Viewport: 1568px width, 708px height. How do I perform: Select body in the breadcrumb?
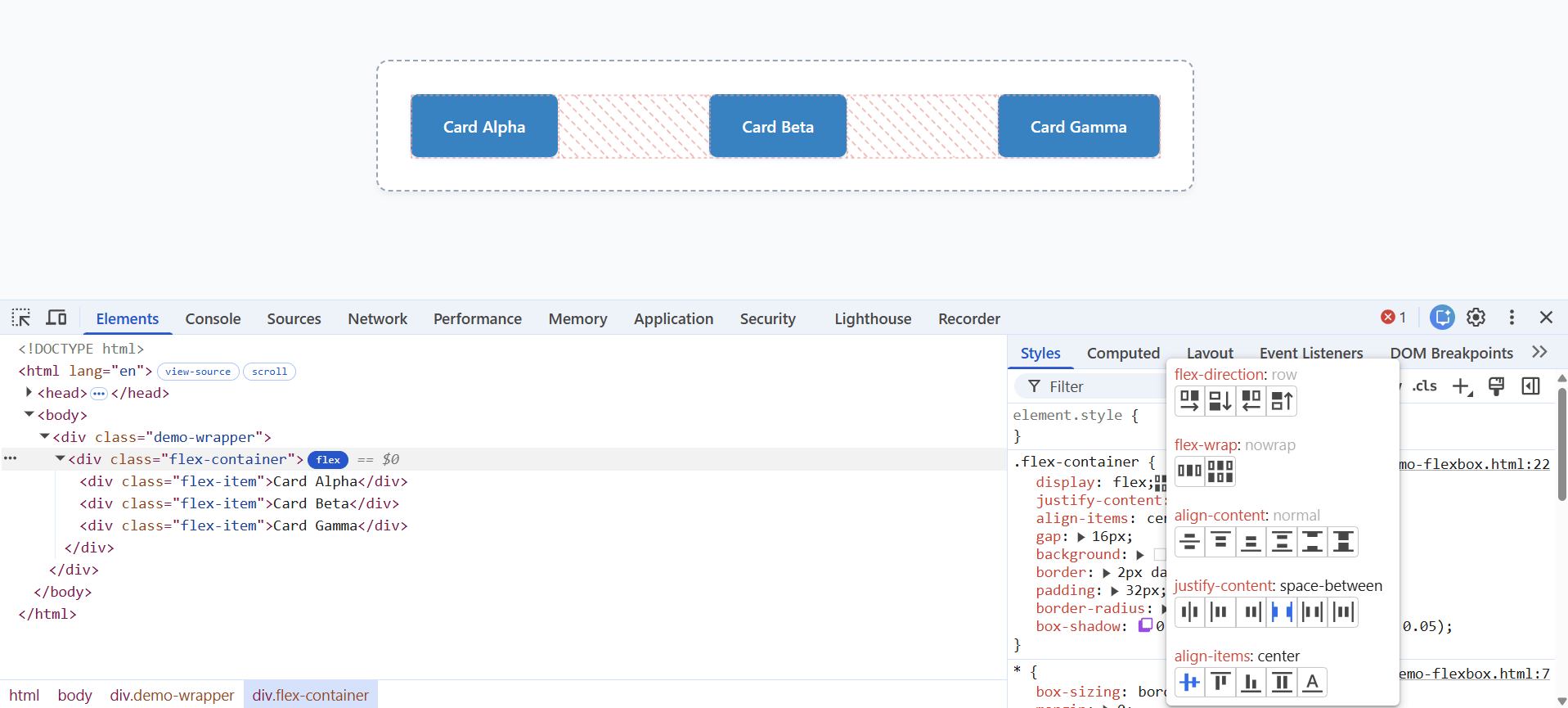[74, 695]
